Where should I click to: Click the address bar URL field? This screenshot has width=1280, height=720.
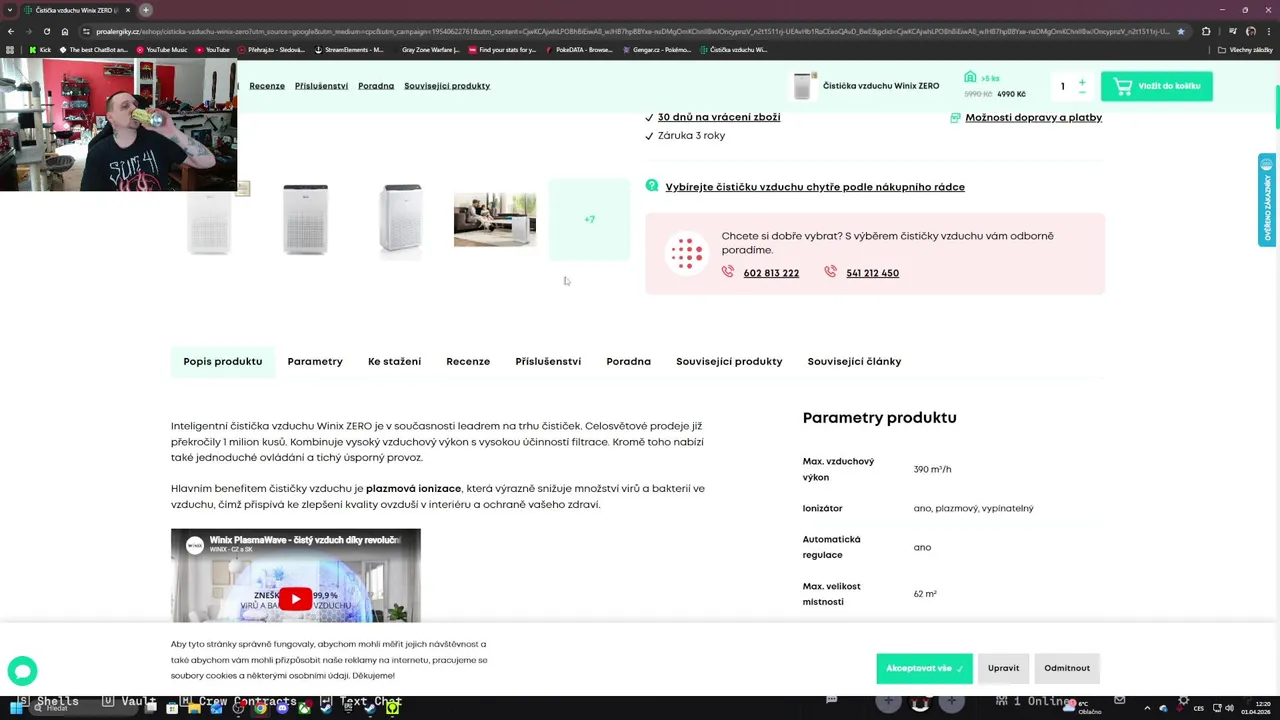click(x=630, y=31)
